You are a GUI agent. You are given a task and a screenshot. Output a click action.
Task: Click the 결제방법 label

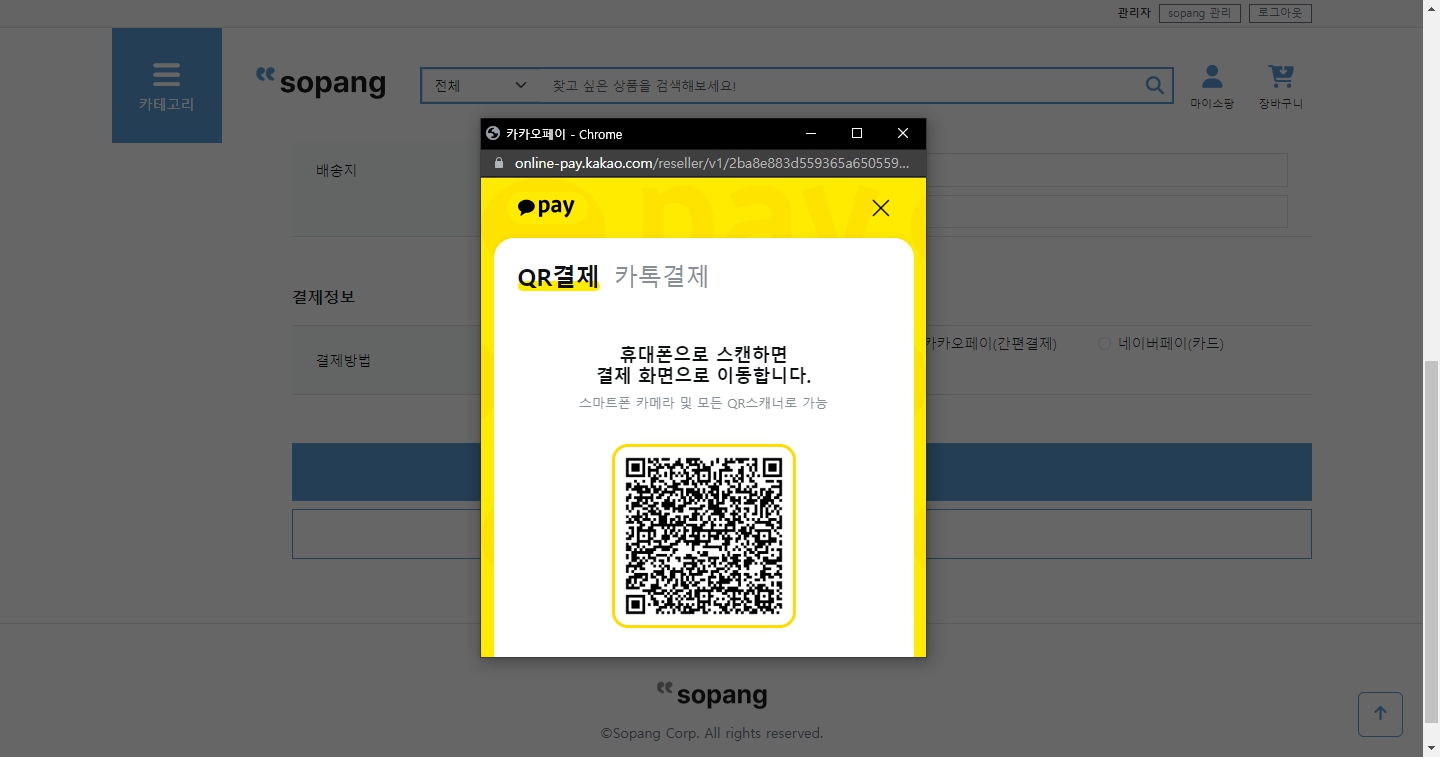343,360
